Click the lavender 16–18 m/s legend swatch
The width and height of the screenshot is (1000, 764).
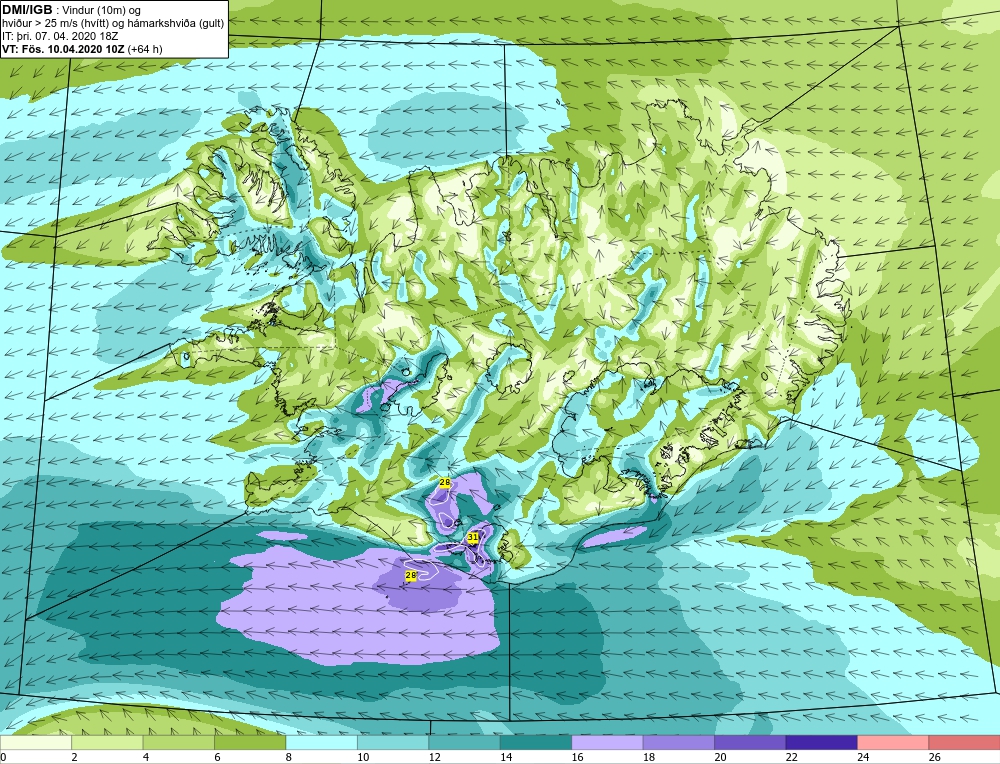607,742
